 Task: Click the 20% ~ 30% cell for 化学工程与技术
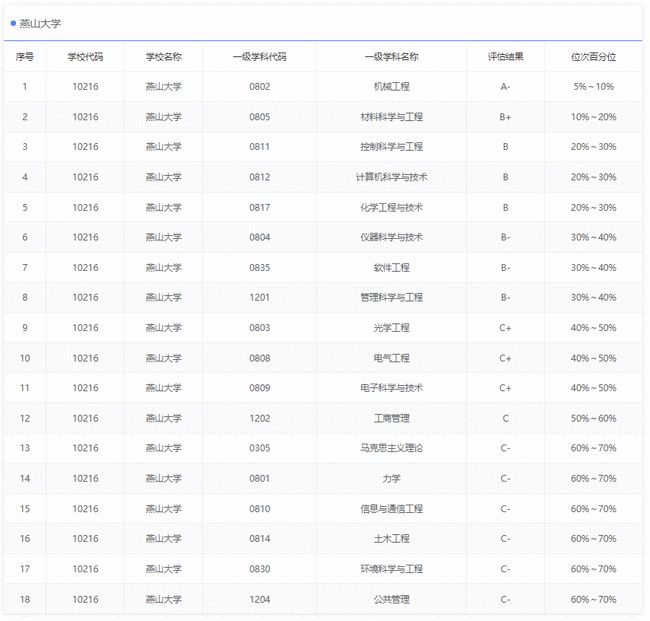click(594, 207)
